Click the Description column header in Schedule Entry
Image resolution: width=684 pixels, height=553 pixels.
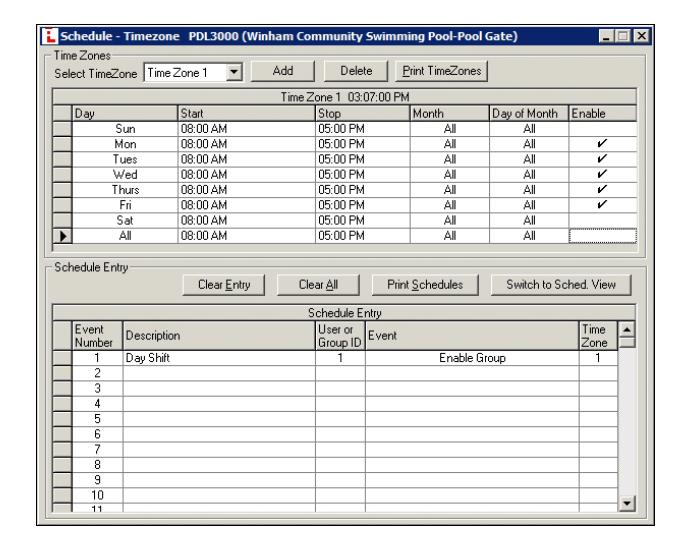pos(219,336)
